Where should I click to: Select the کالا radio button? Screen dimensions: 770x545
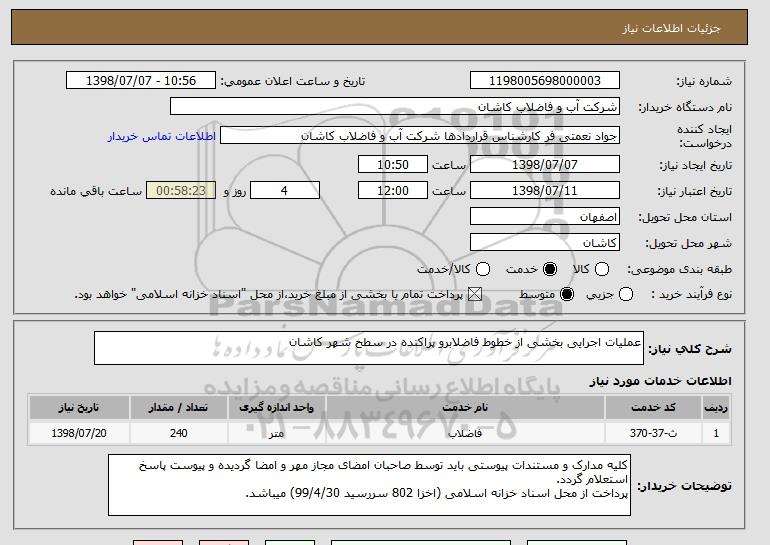click(x=602, y=269)
